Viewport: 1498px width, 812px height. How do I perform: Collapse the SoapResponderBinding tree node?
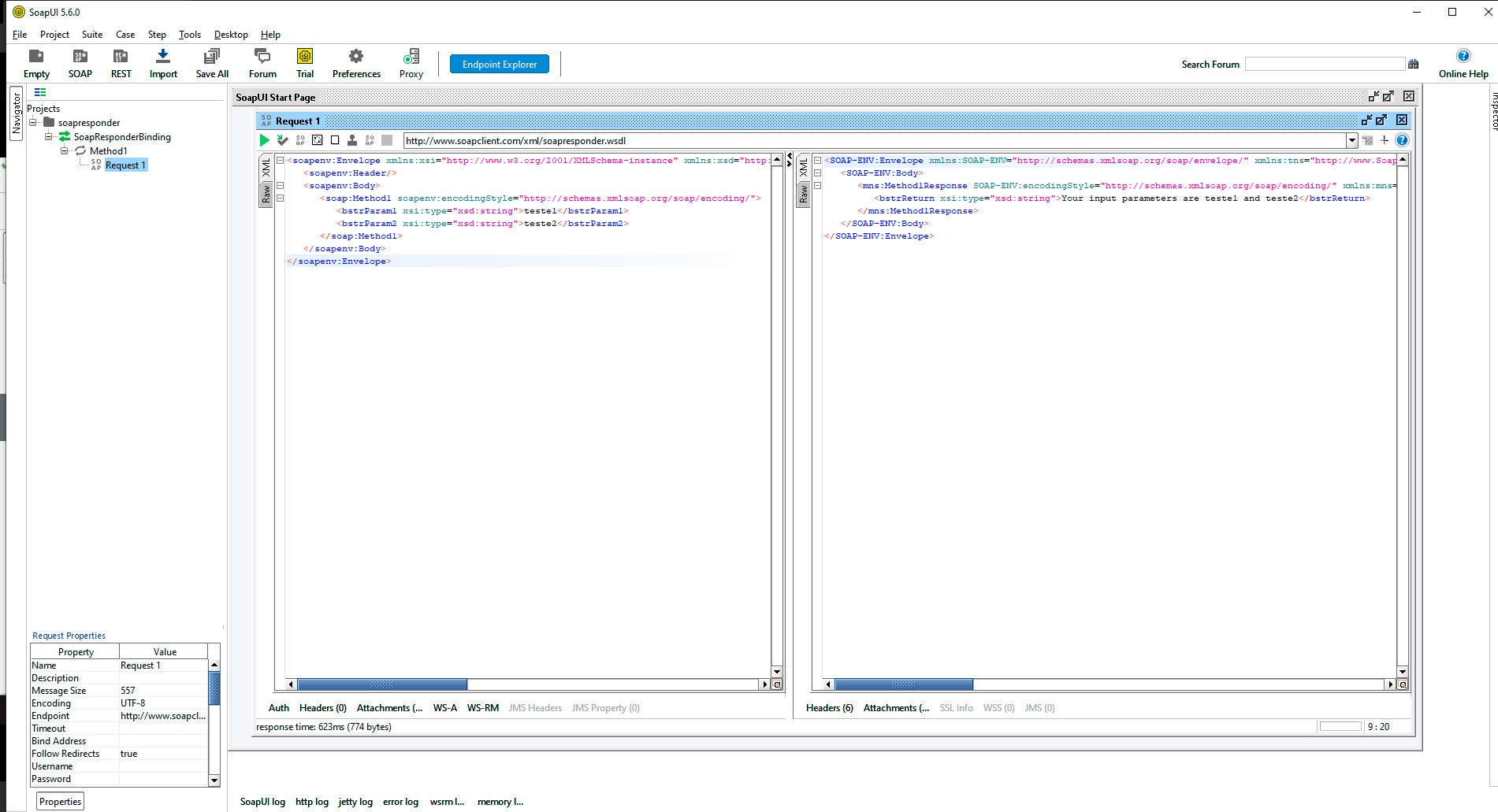[x=49, y=137]
